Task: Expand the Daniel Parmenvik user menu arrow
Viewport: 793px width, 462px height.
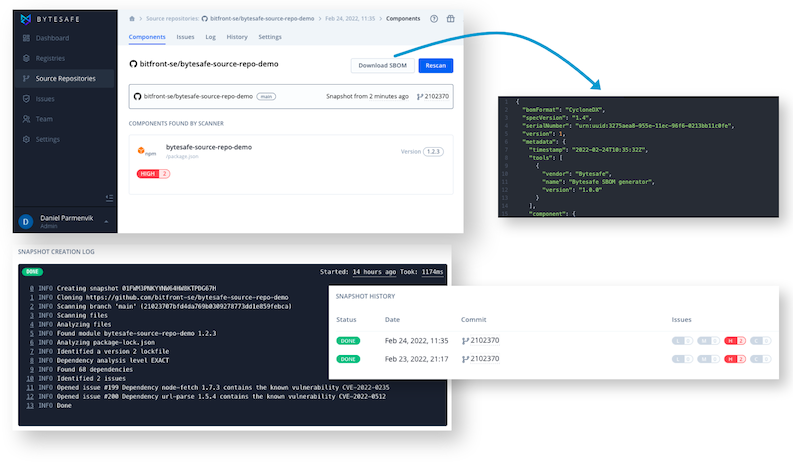Action: click(x=106, y=221)
